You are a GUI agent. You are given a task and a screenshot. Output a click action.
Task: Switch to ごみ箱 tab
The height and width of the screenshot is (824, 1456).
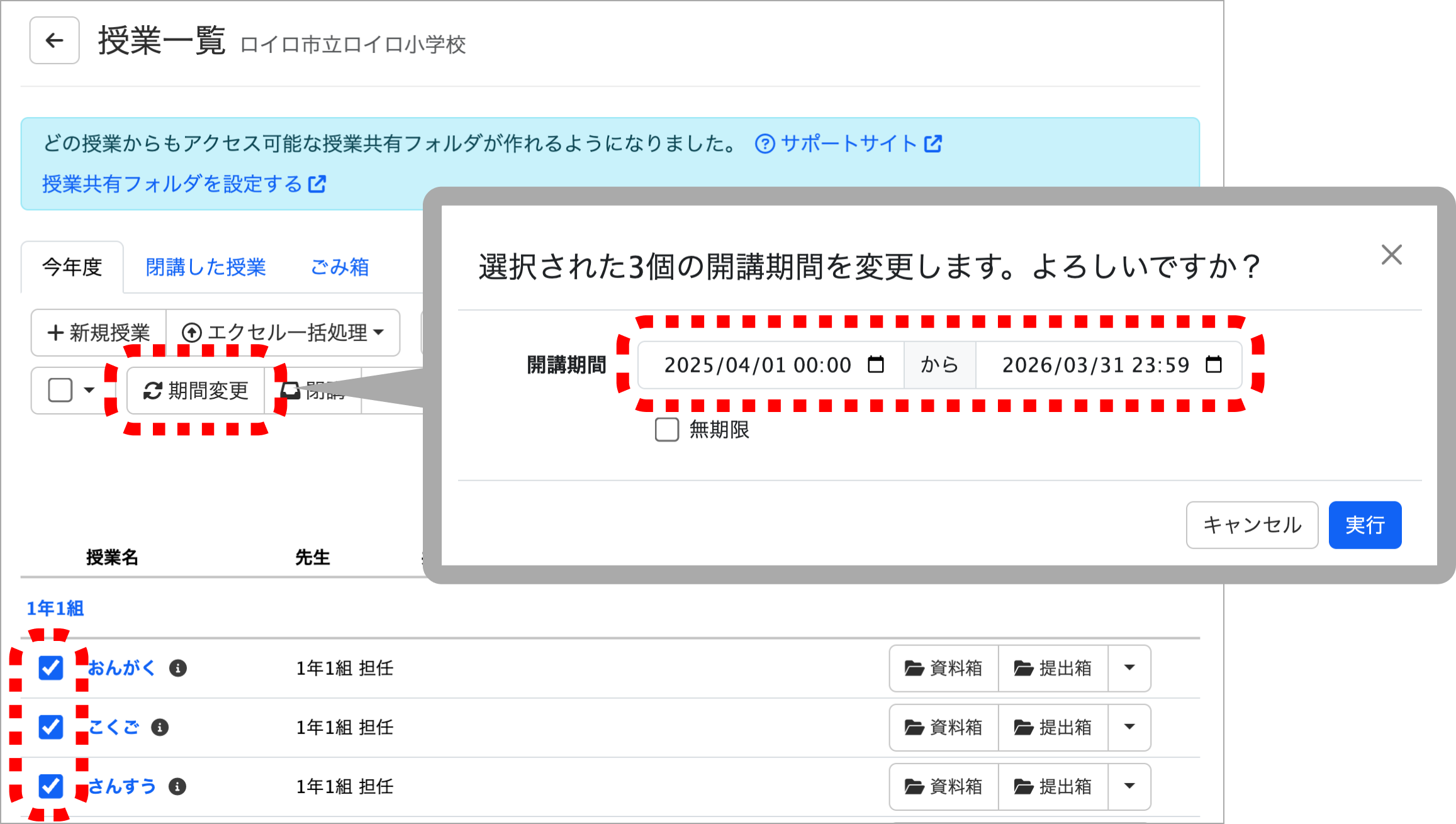pos(340,267)
